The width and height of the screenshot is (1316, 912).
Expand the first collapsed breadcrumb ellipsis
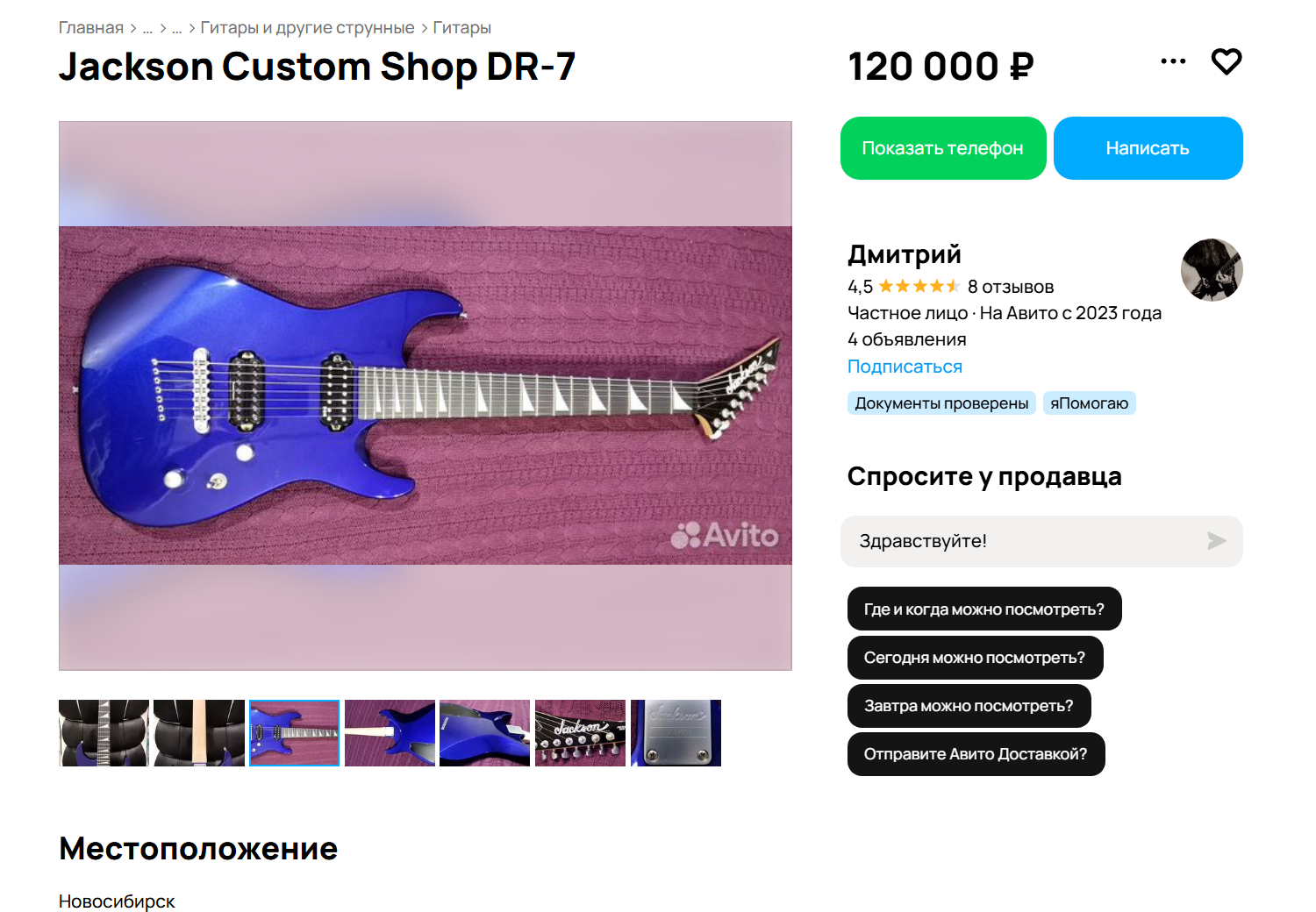coord(147,28)
